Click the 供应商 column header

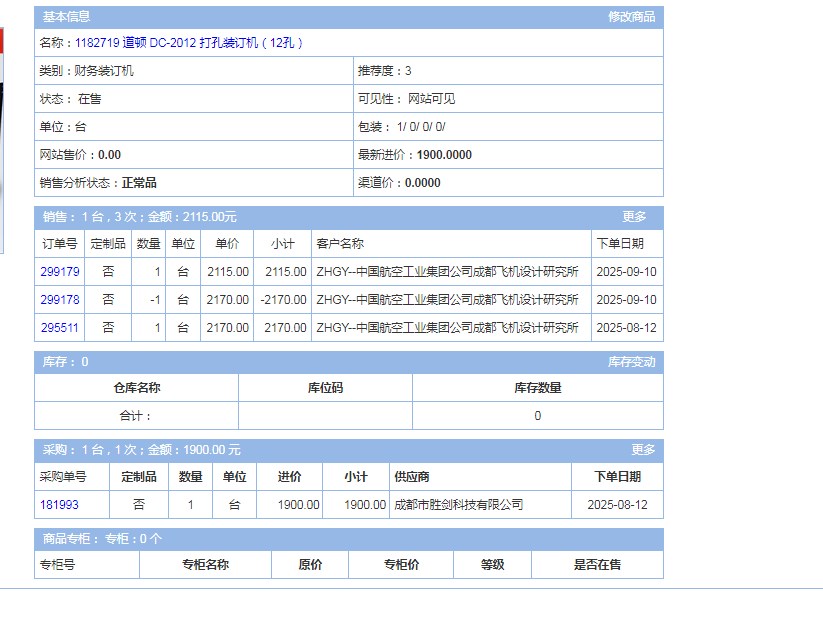[412, 477]
